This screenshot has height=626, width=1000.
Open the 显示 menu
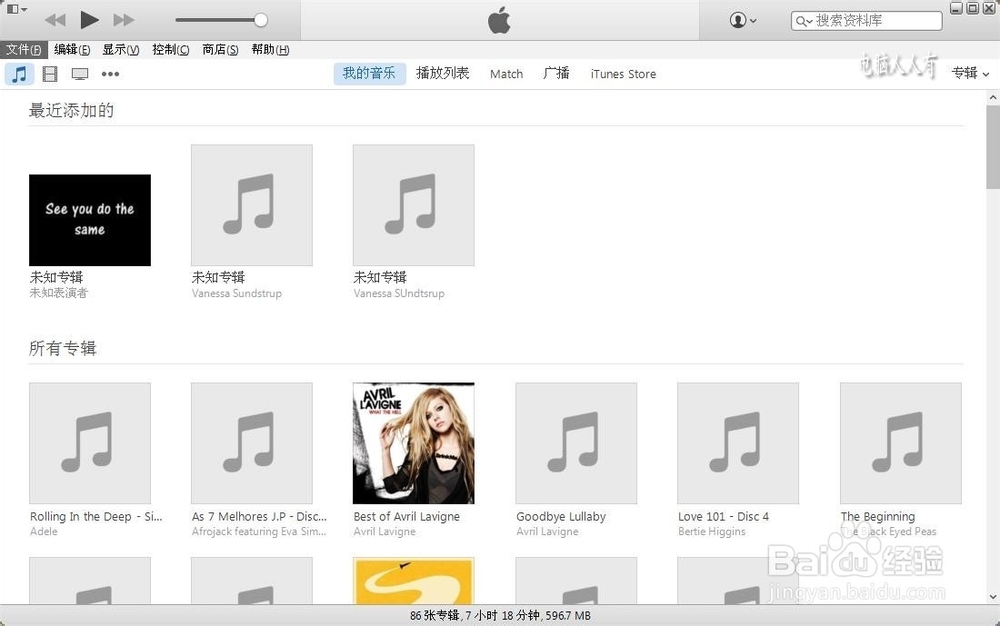tap(121, 50)
